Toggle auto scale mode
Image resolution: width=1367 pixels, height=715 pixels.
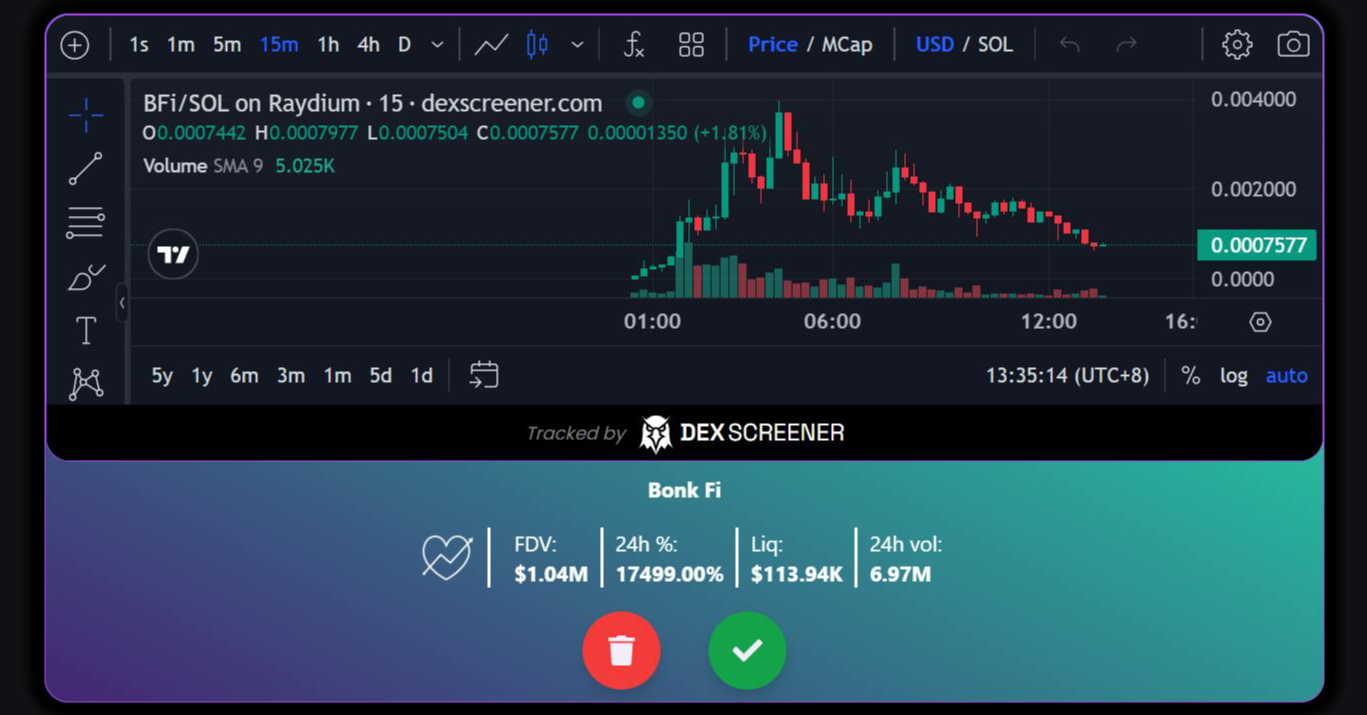click(x=1287, y=376)
